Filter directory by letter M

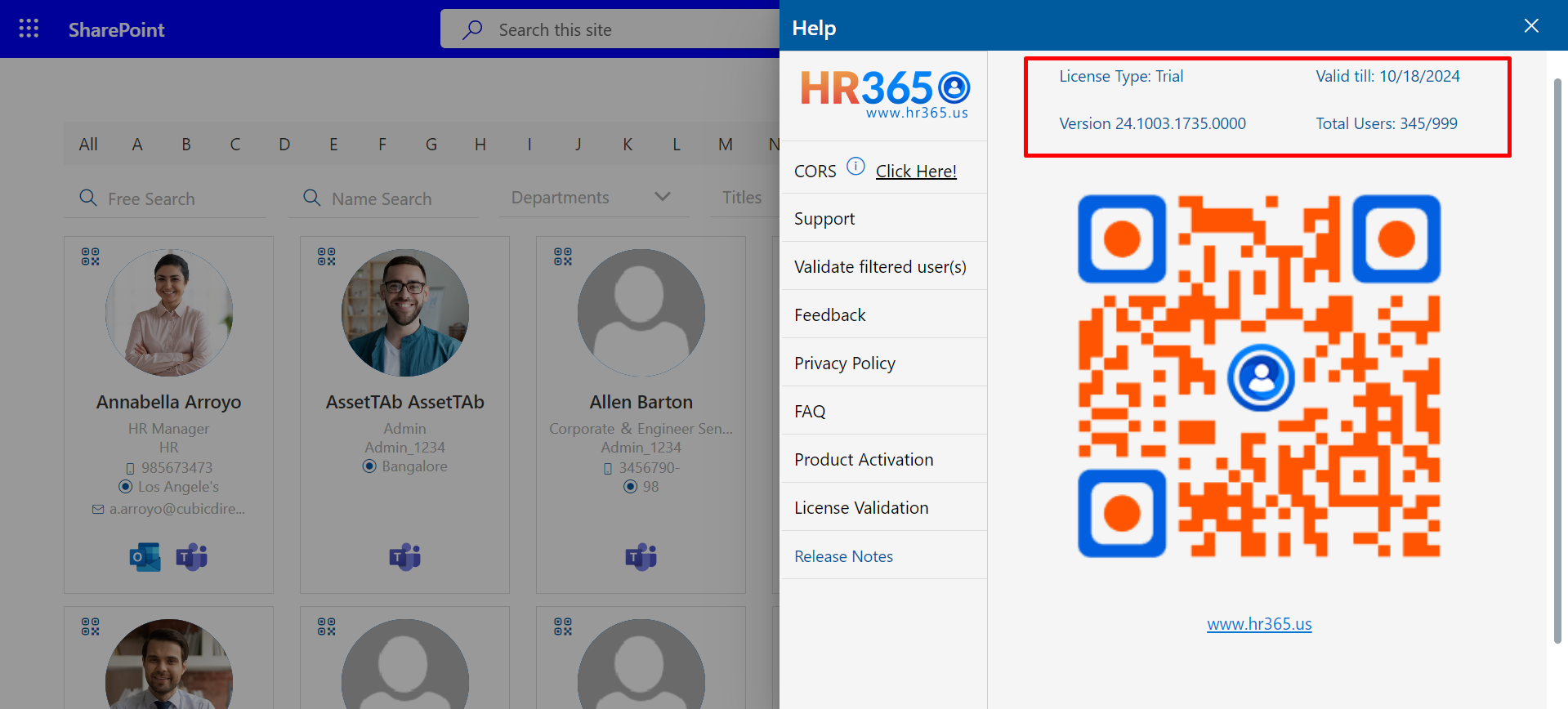tap(726, 145)
